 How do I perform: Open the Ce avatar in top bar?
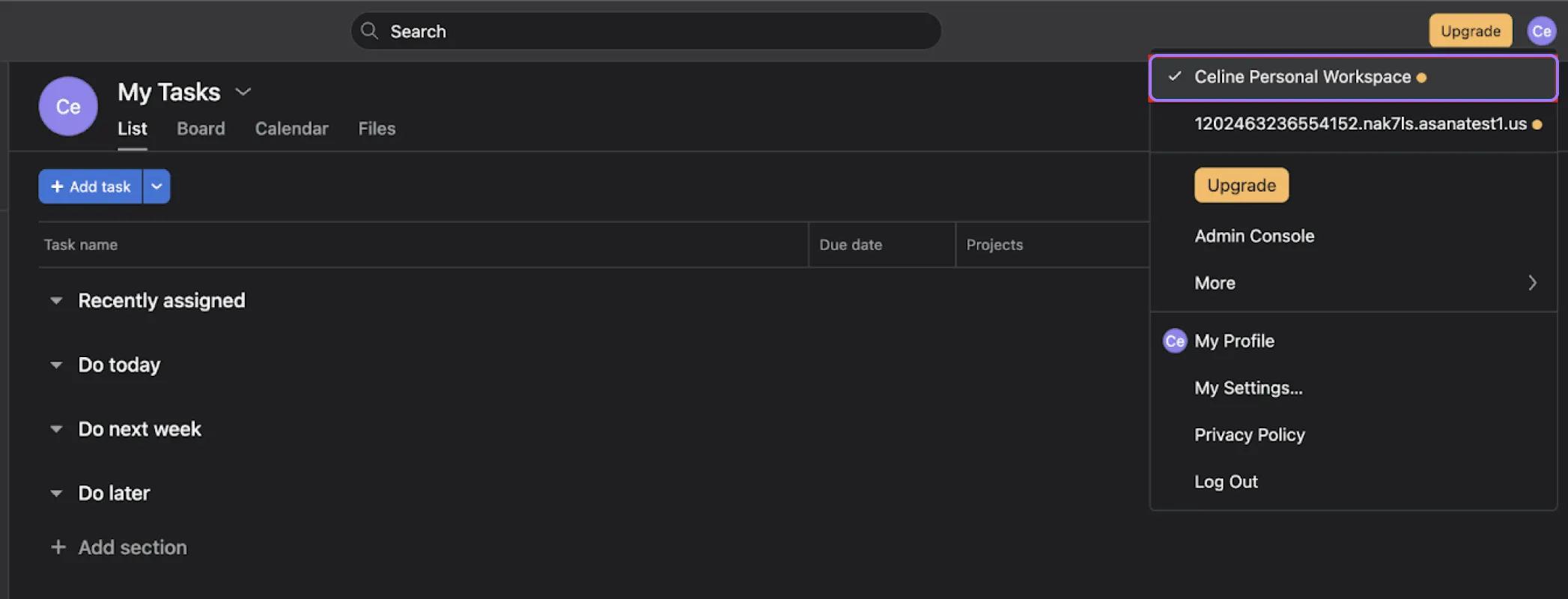(x=1541, y=31)
